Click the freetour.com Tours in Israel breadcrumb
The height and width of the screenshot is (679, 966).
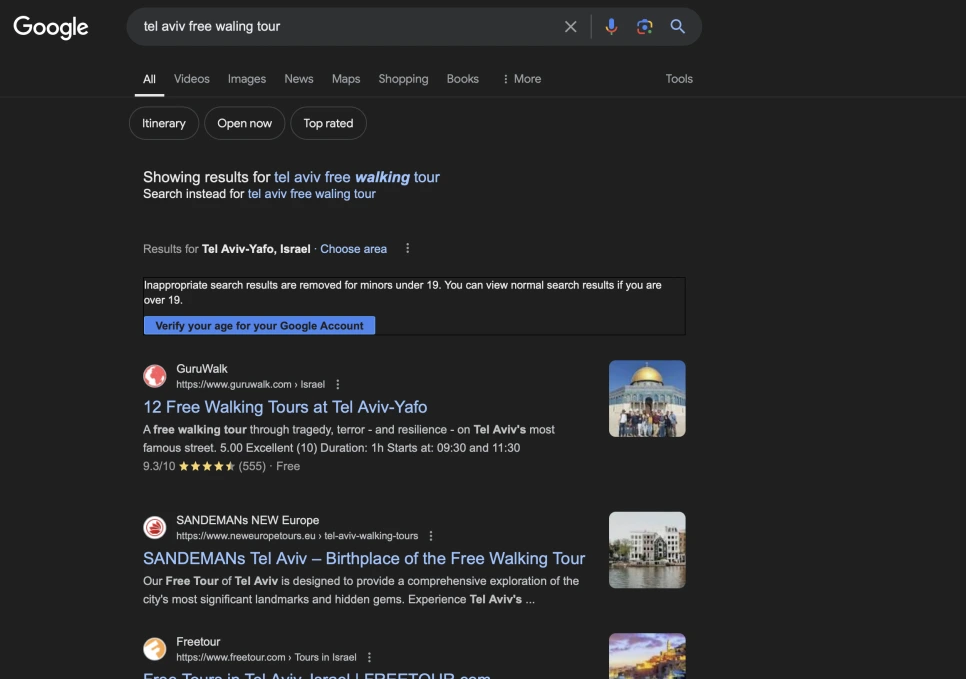click(266, 657)
